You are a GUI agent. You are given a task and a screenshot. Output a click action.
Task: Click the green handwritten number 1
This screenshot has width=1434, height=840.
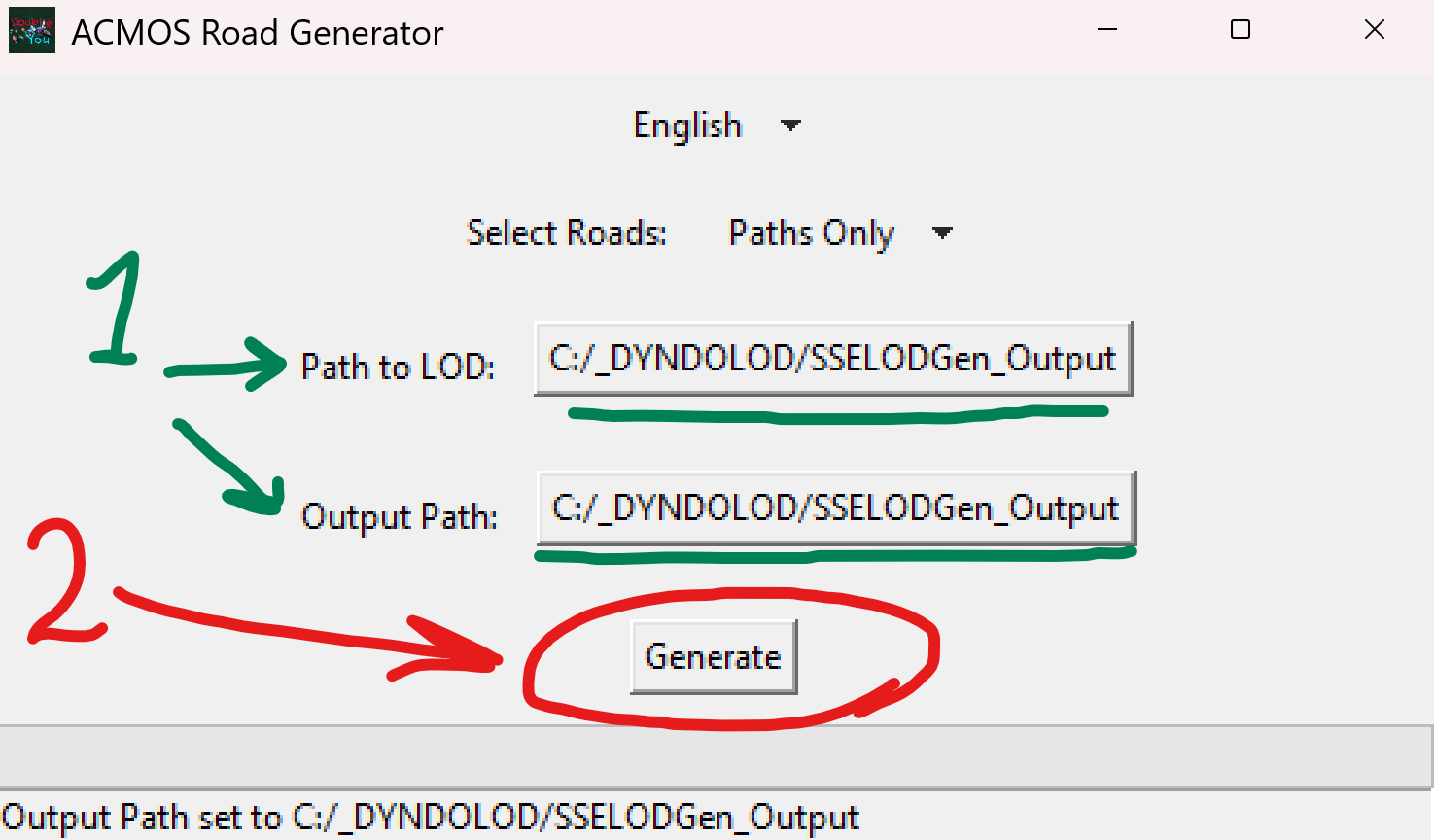pos(119,309)
